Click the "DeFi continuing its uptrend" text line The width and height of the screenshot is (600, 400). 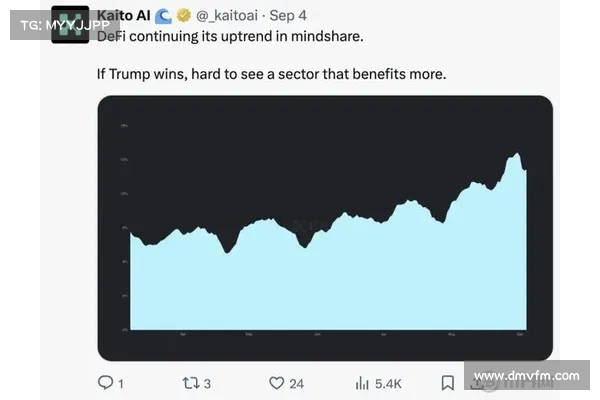pyautogui.click(x=230, y=36)
